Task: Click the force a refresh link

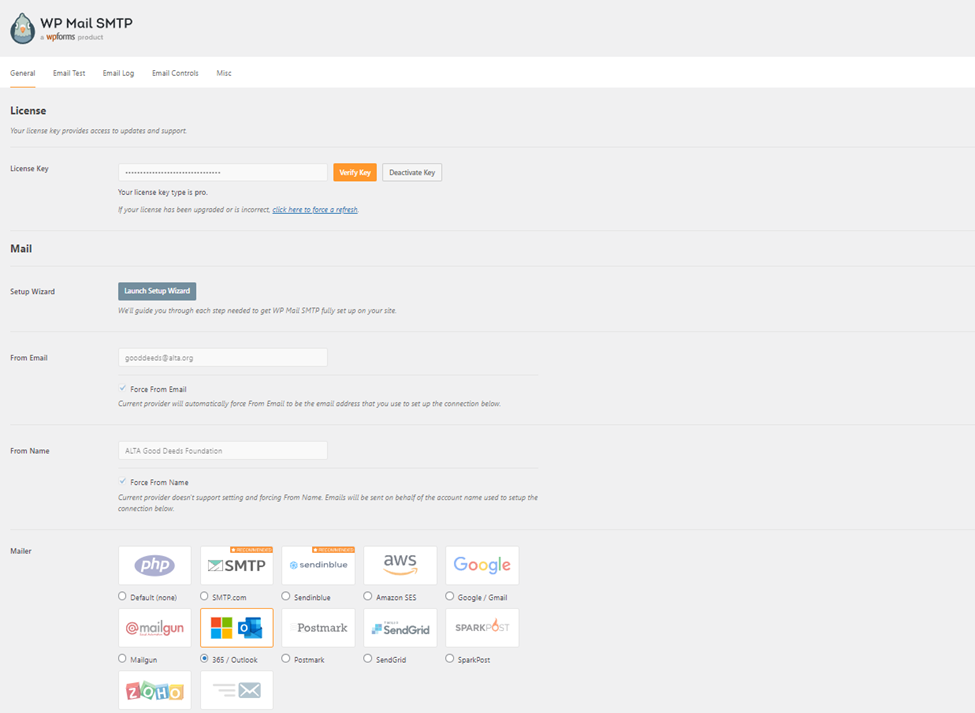Action: pos(315,209)
